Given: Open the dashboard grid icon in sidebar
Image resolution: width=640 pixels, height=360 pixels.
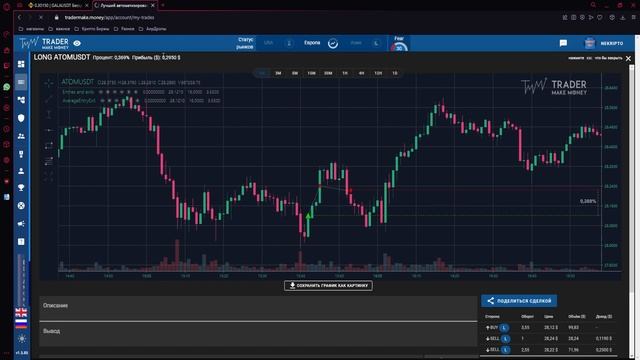Looking at the screenshot, I should (x=21, y=64).
